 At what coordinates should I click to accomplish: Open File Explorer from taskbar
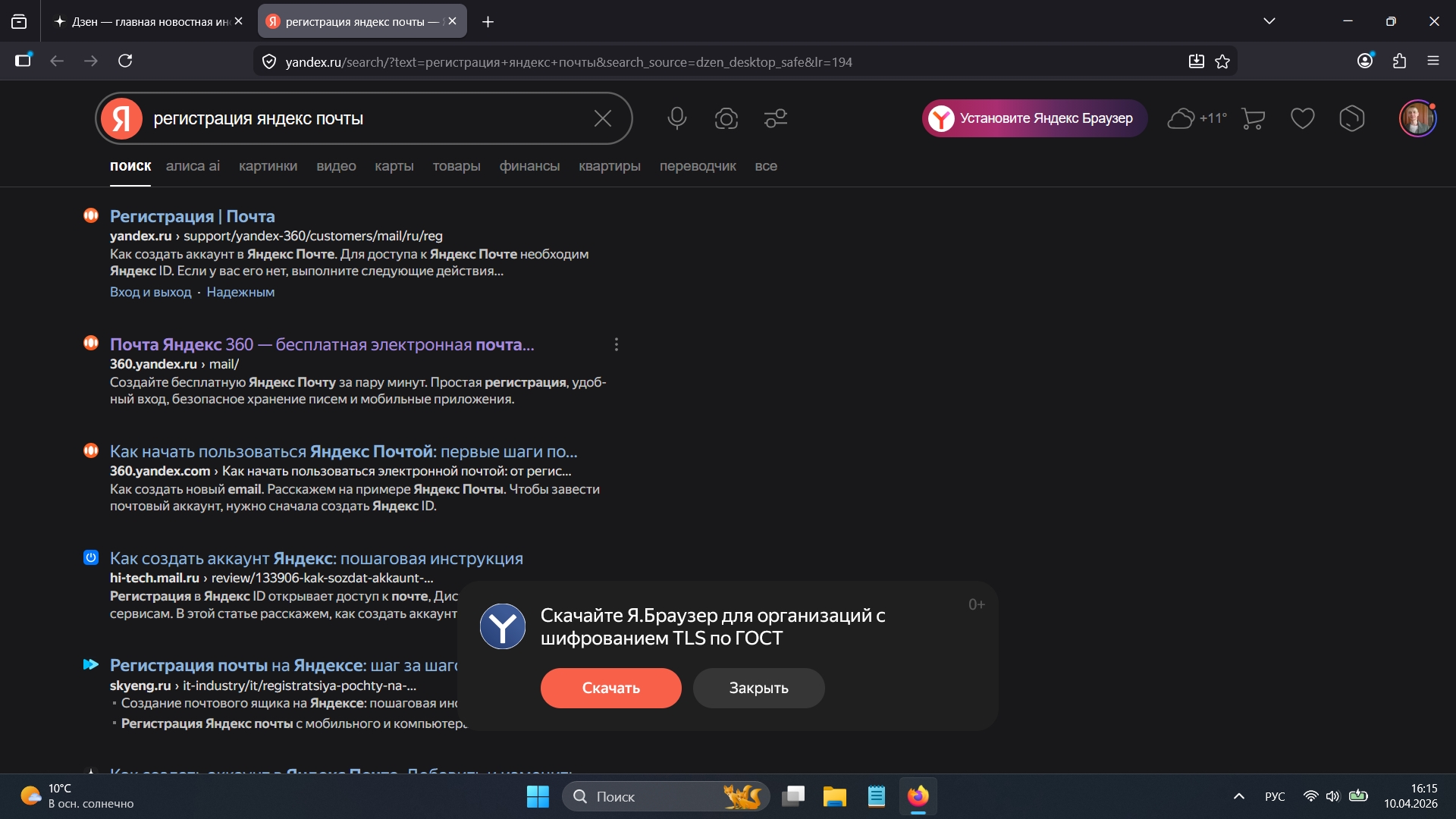pyautogui.click(x=834, y=796)
